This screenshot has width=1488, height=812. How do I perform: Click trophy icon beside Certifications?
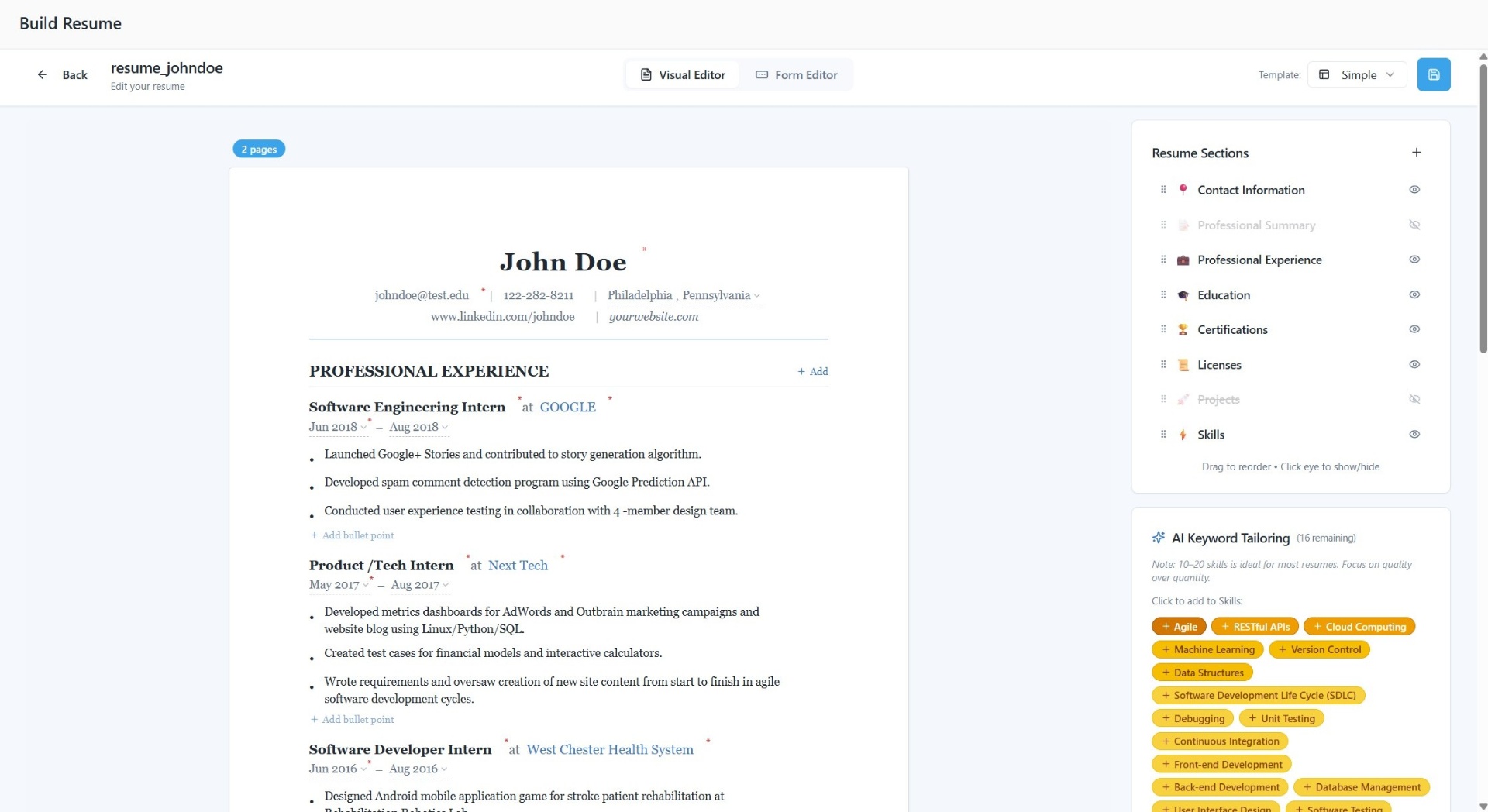pyautogui.click(x=1183, y=329)
